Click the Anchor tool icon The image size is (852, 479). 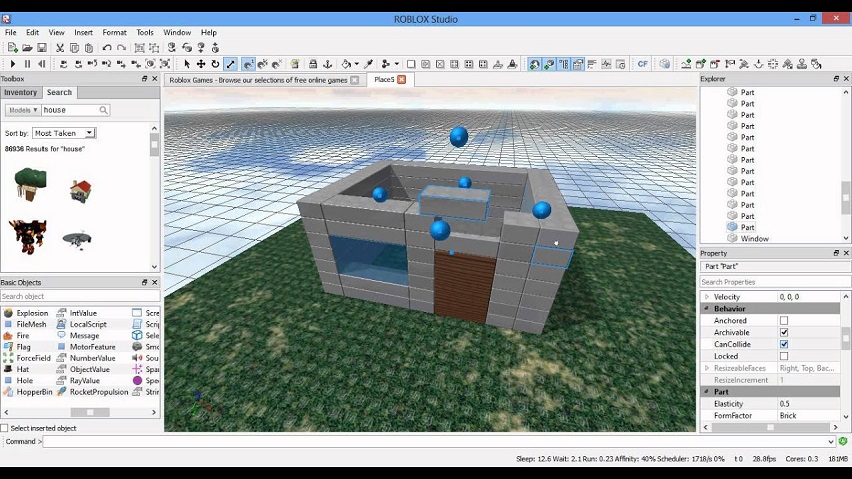click(x=328, y=64)
